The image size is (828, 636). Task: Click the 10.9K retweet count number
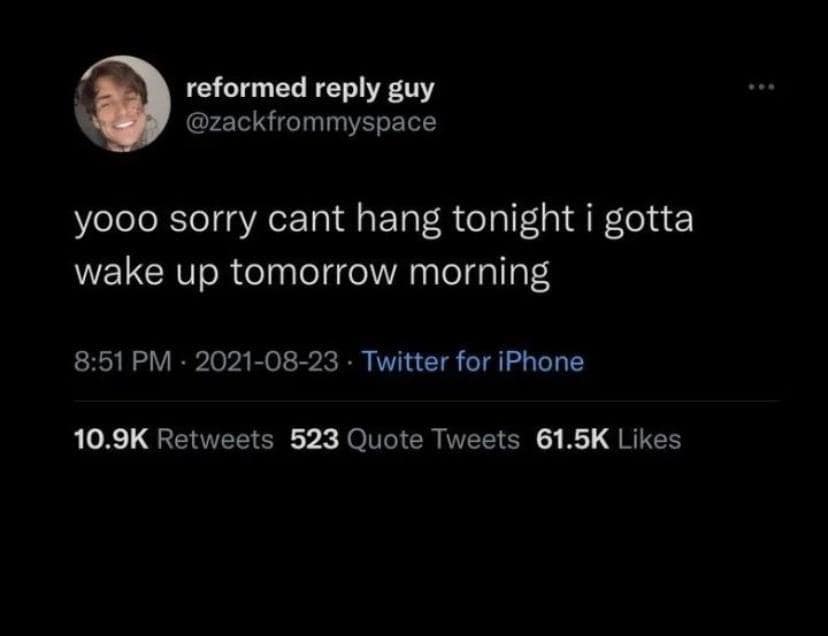coord(111,439)
